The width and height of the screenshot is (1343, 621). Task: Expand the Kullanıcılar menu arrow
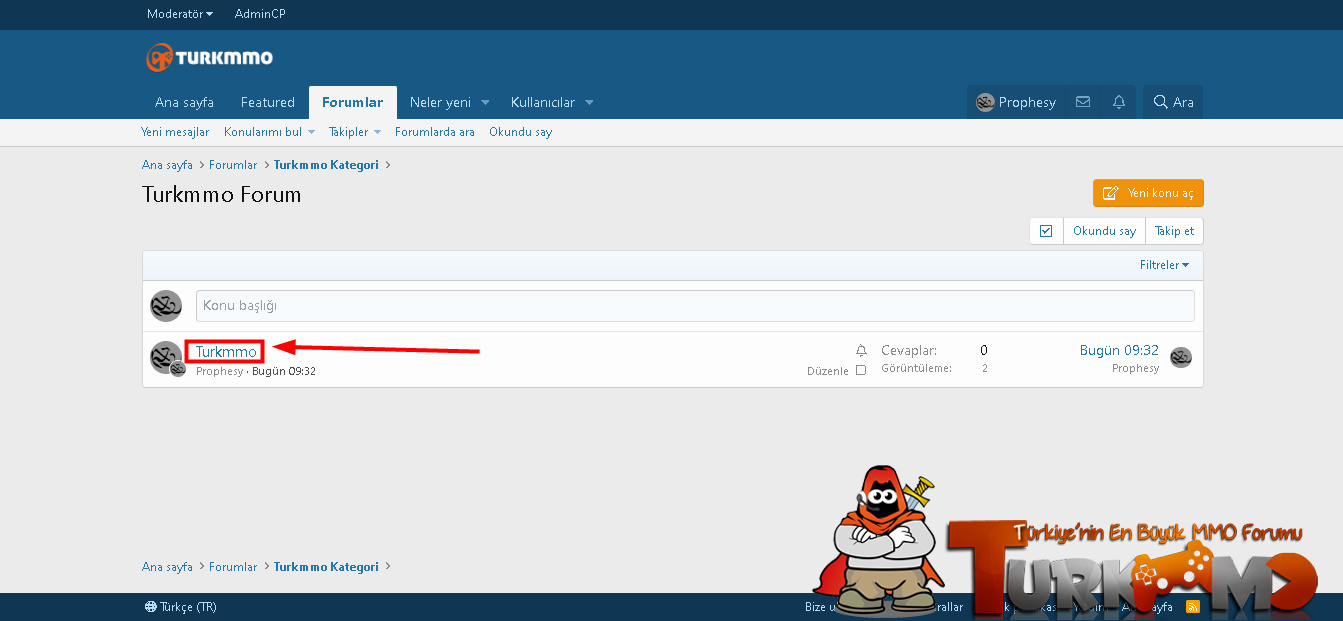589,102
